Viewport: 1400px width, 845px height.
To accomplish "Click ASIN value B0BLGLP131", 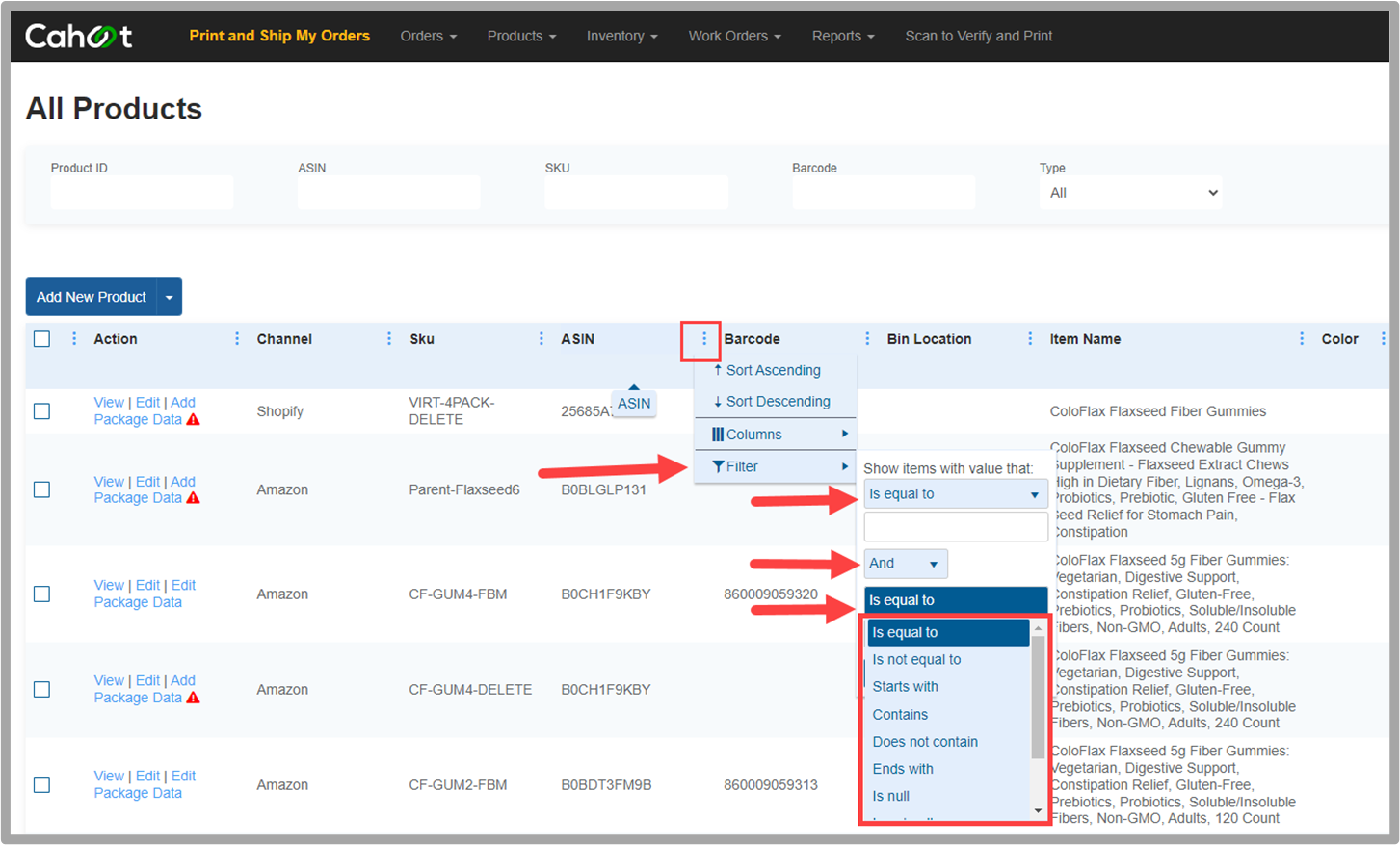I will point(604,489).
